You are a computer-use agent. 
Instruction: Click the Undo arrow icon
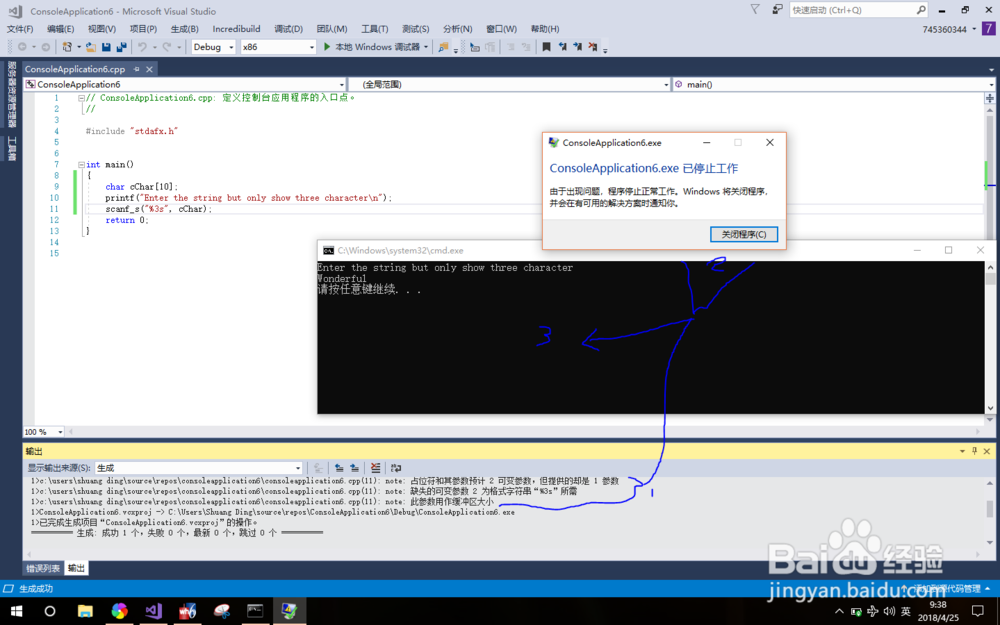point(143,47)
